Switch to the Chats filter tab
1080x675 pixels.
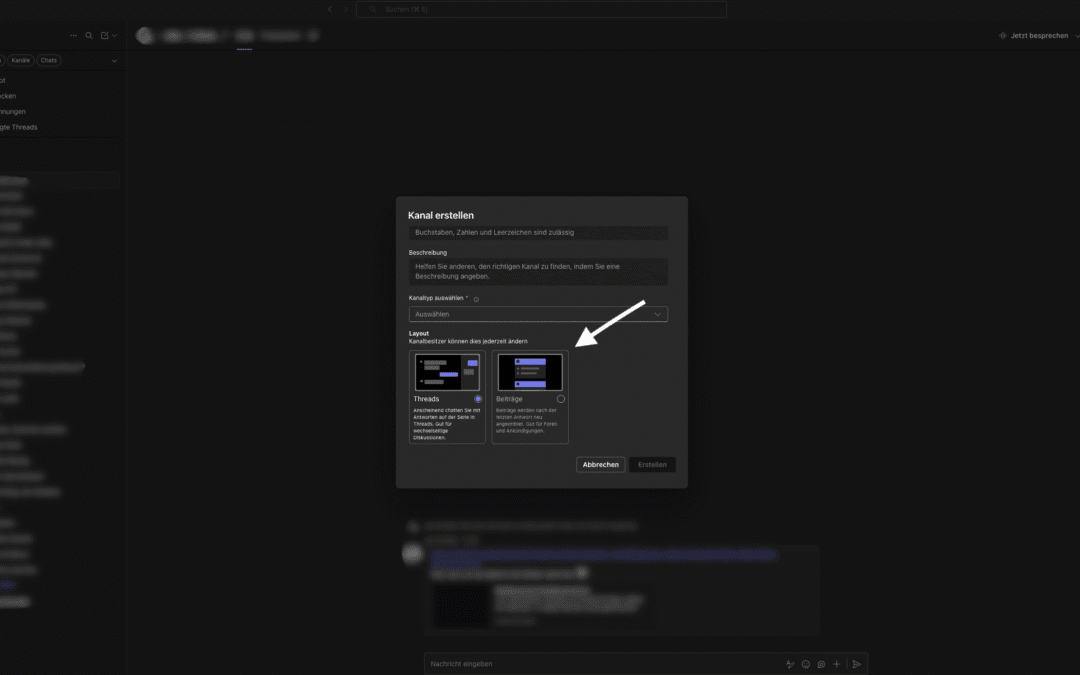pos(47,60)
